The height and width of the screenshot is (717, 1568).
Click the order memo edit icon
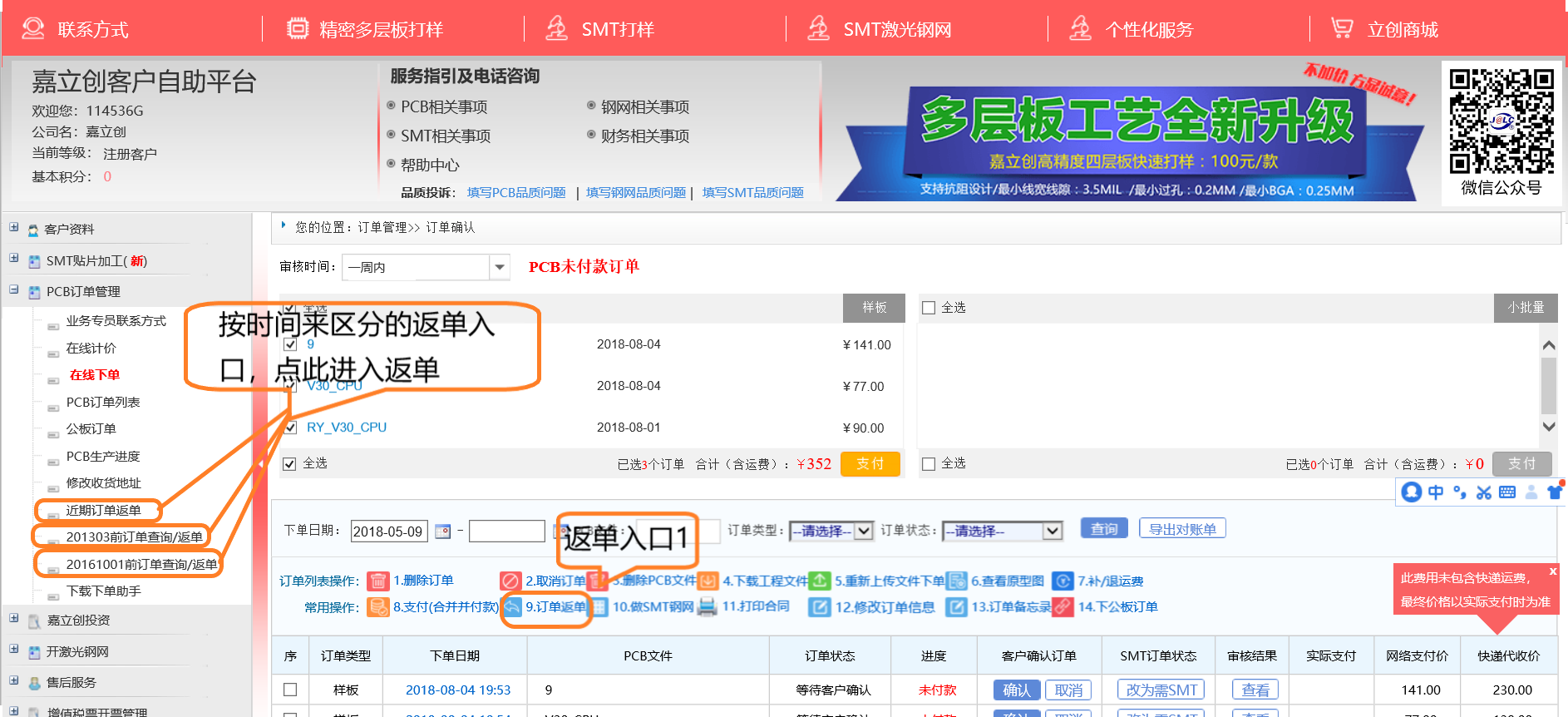(x=957, y=606)
